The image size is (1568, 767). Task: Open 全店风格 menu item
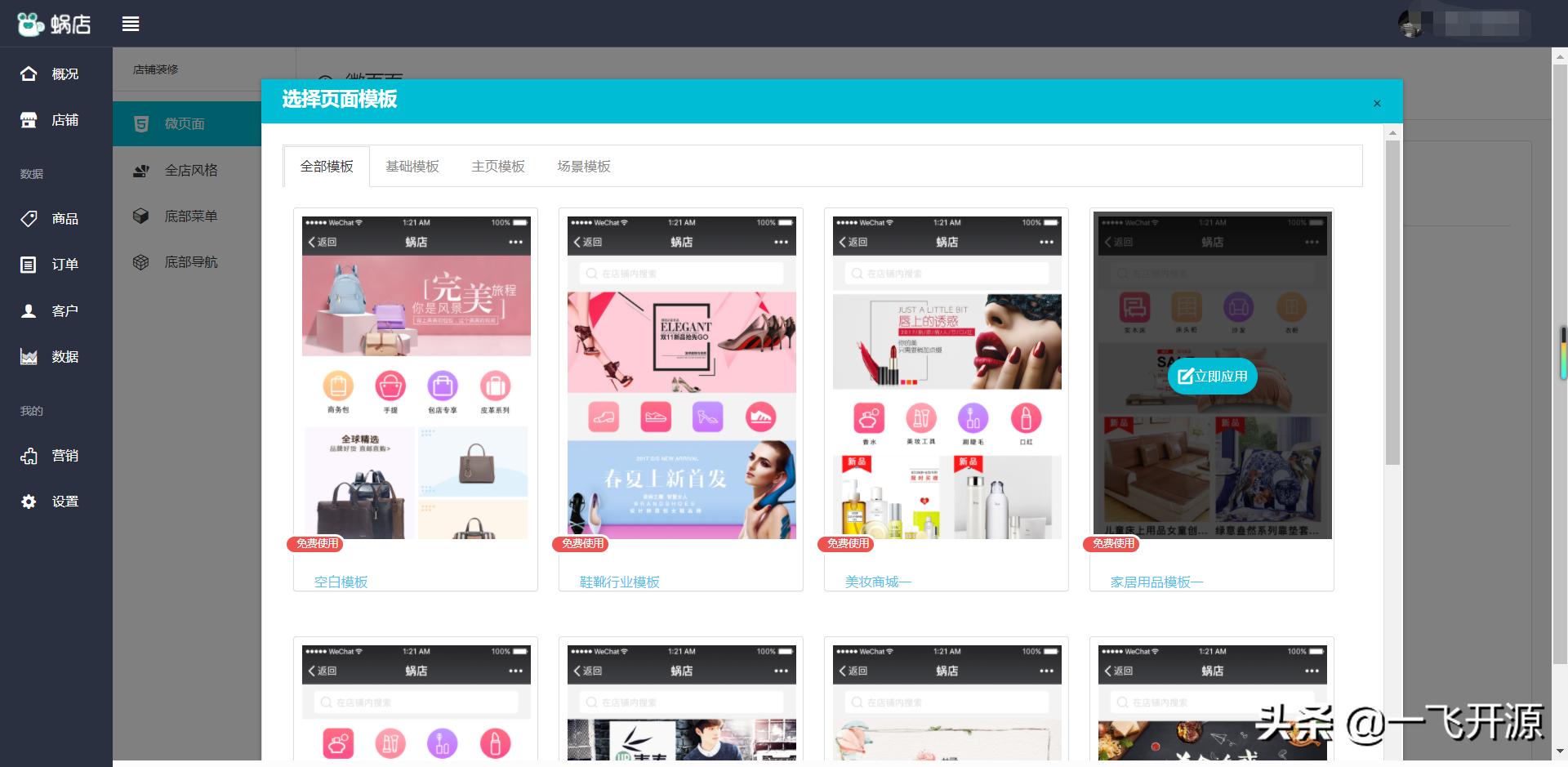pos(187,170)
